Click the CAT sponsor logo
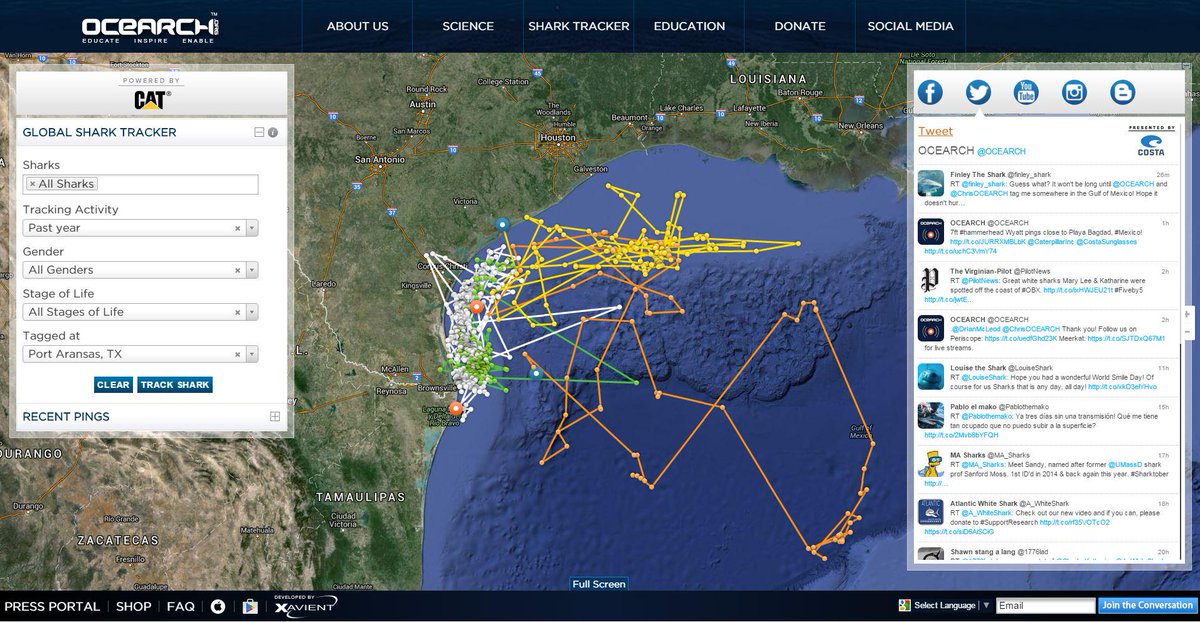Screen dimensions: 1200x622 pyautogui.click(x=152, y=99)
